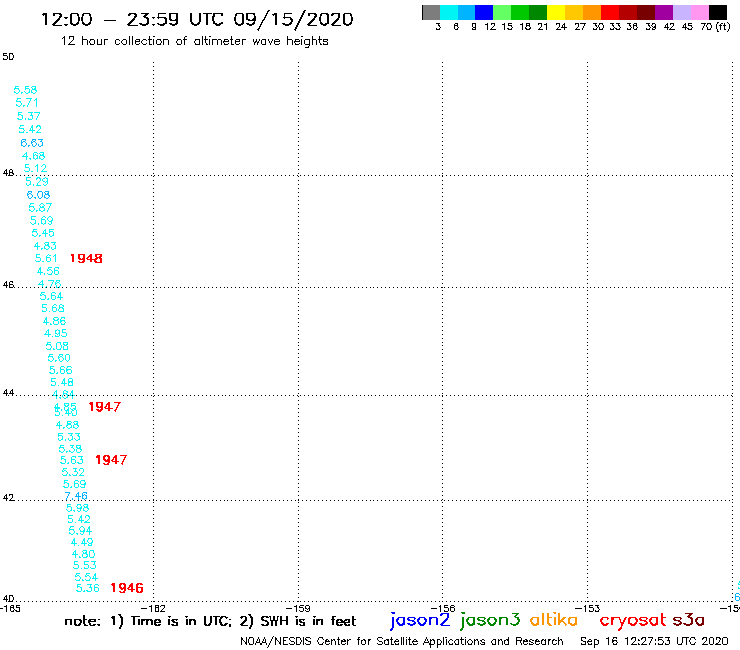Screen dimensions: 740x650
Task: Pick the cyan swatch in the color scale
Action: [449, 12]
